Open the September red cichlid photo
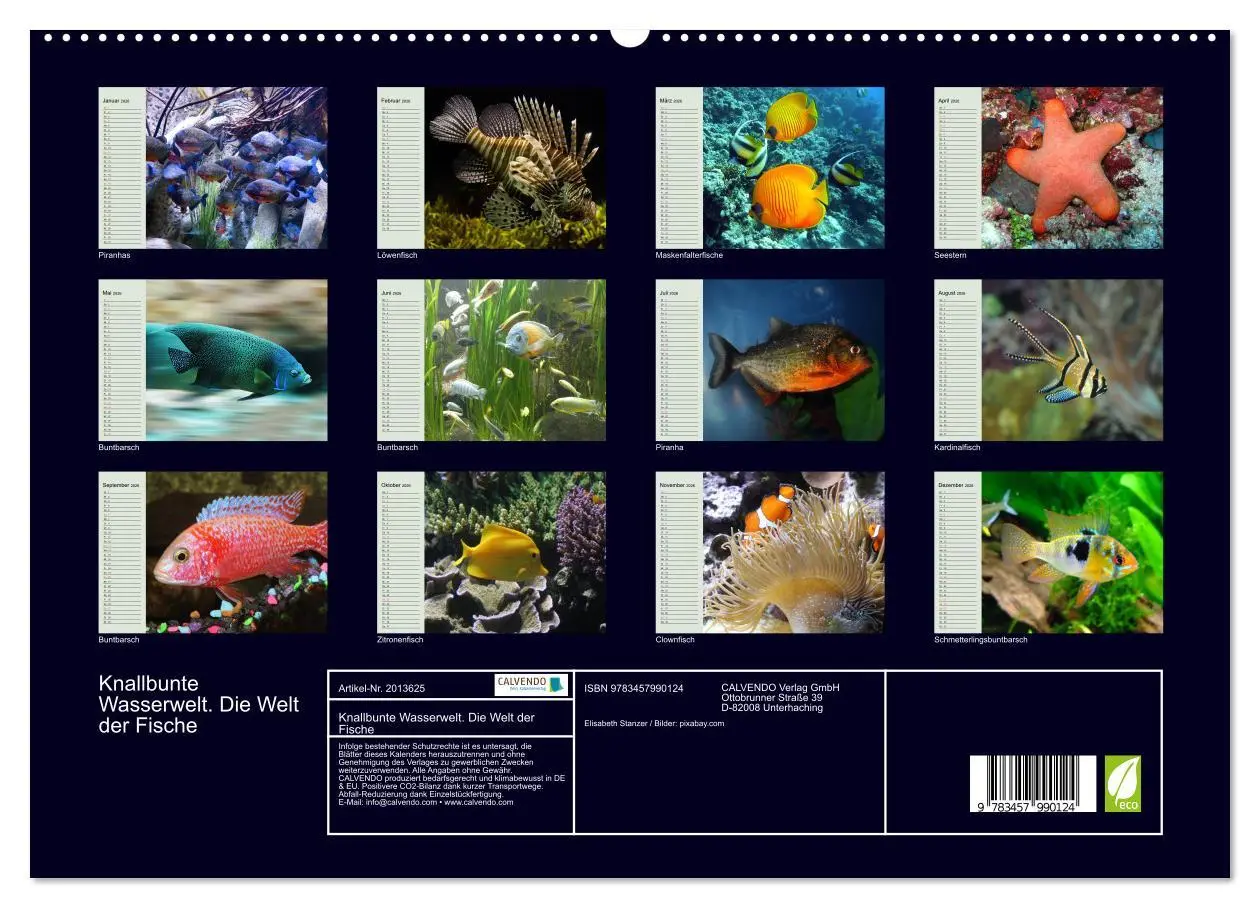Image resolution: width=1260 pixels, height=908 pixels. (236, 552)
